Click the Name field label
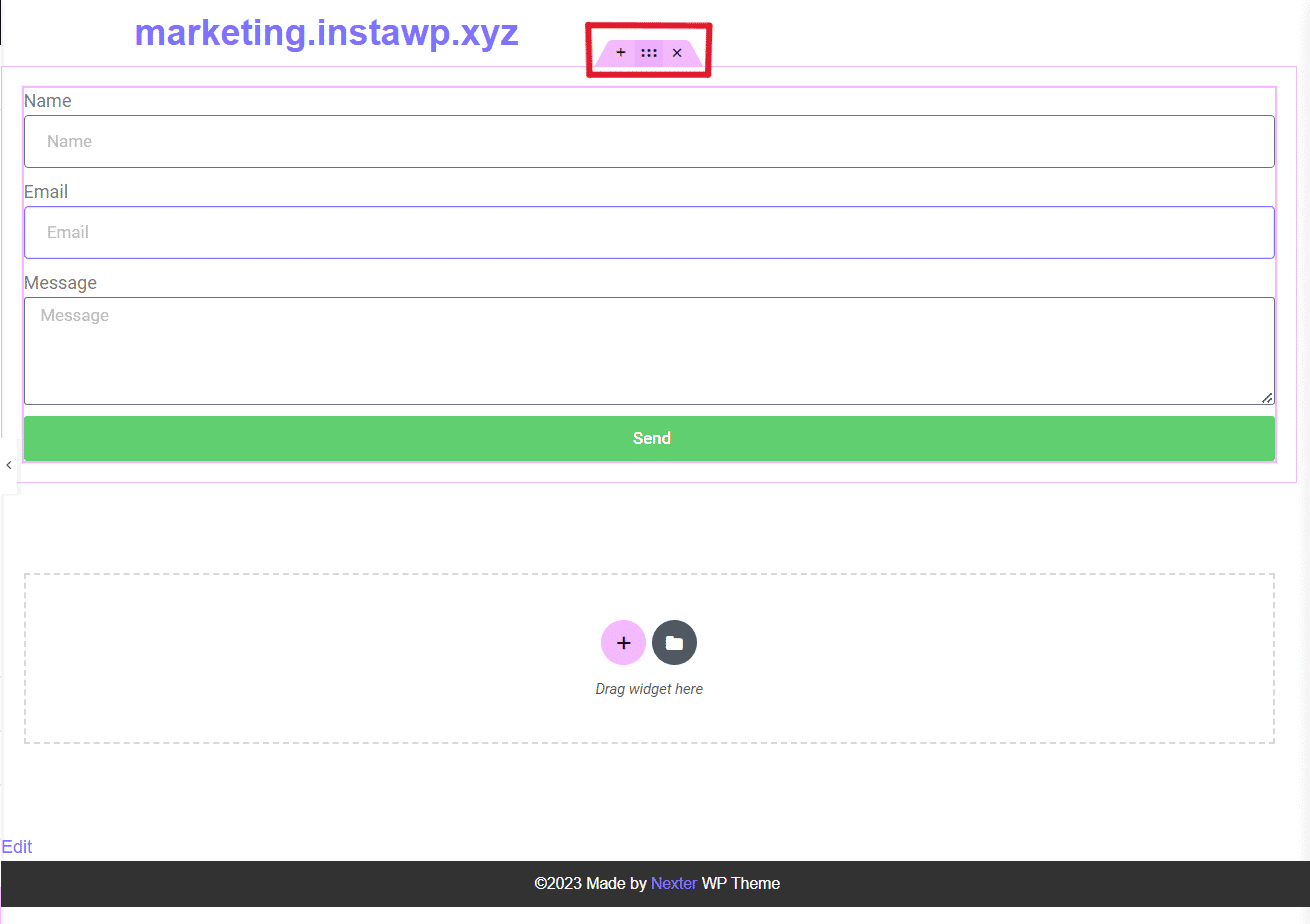1310x924 pixels. pyautogui.click(x=48, y=101)
